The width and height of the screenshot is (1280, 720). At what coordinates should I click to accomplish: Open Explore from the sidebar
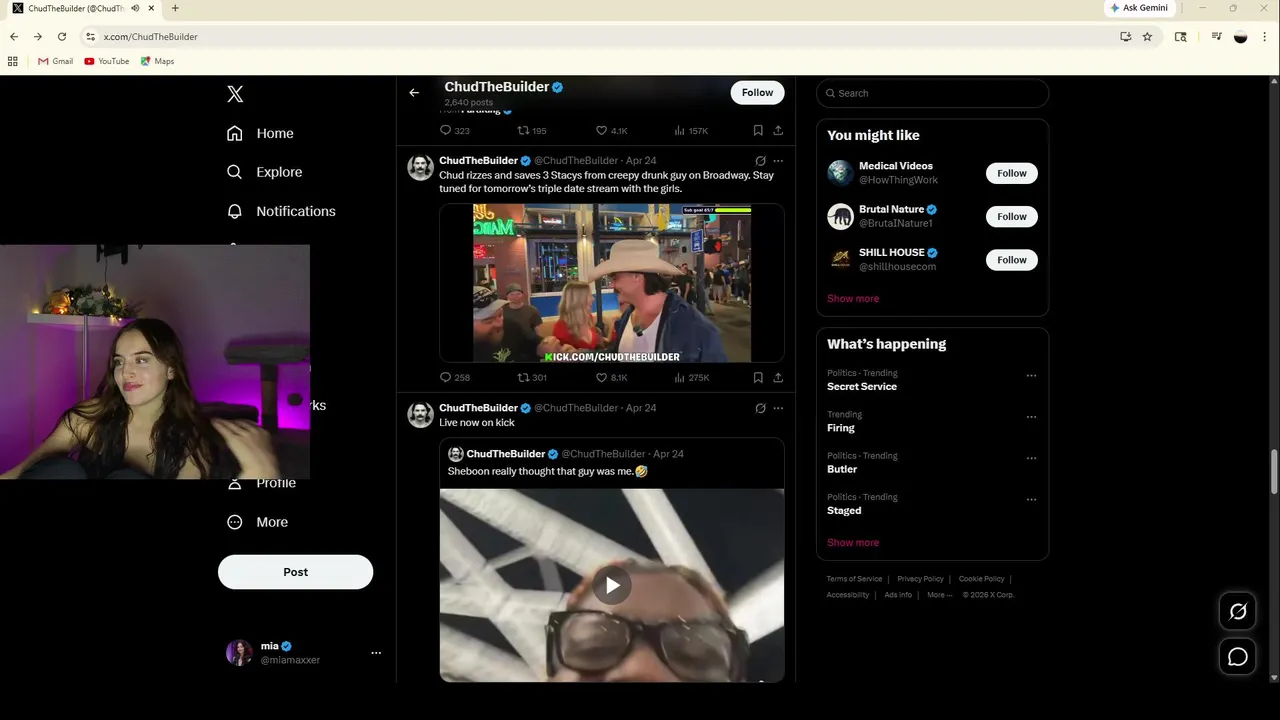coord(264,172)
